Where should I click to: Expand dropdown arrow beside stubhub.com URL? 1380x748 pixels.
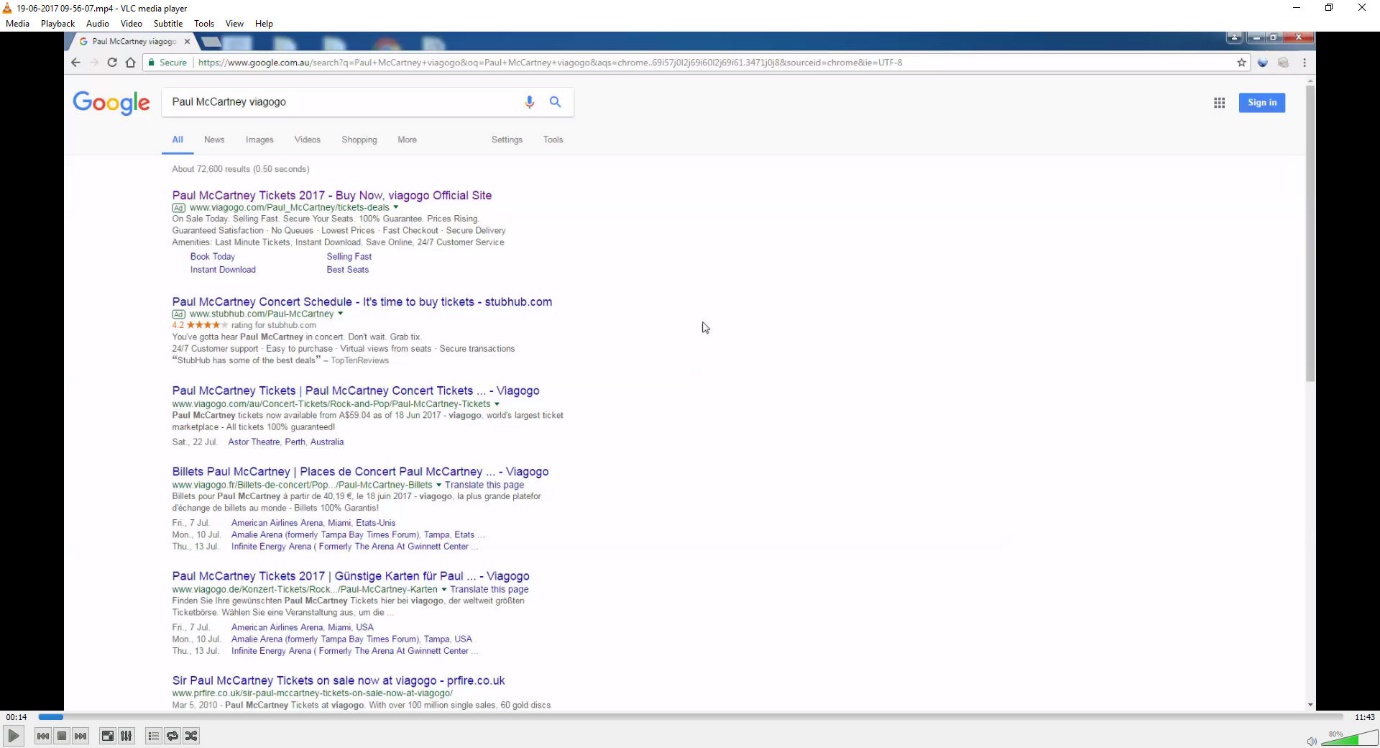(x=340, y=314)
